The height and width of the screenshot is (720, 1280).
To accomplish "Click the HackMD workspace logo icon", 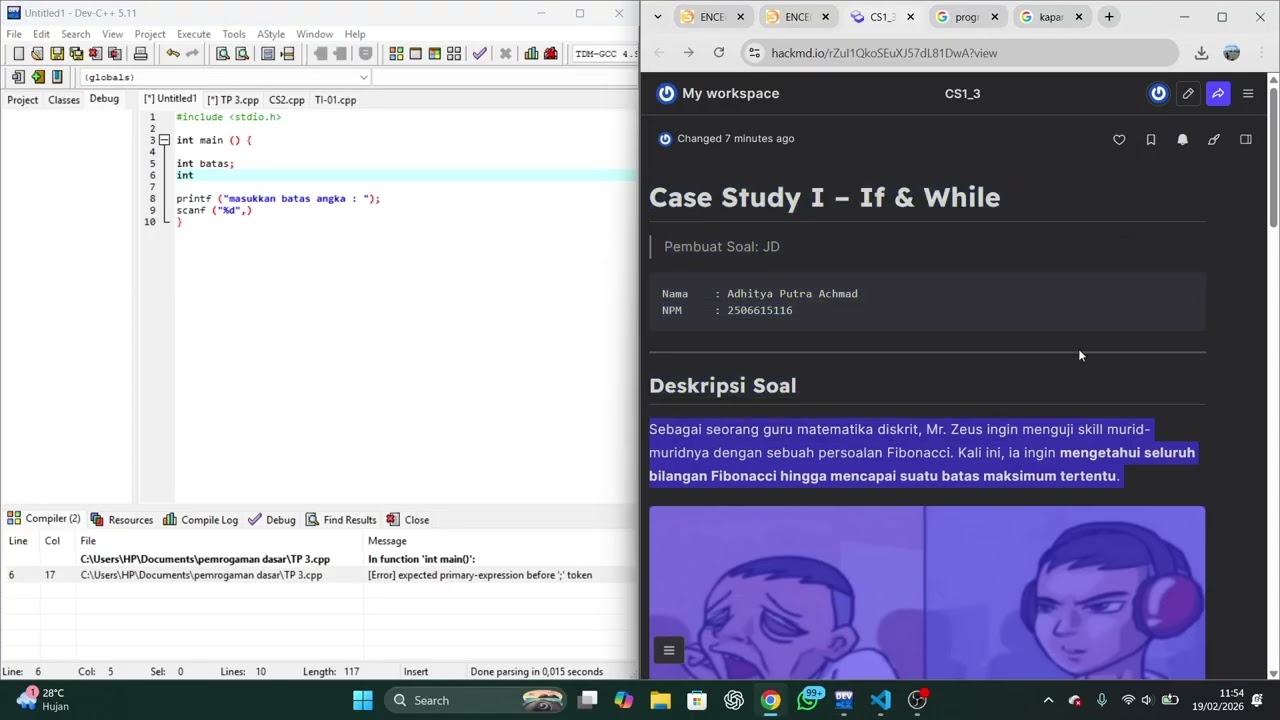I will [x=666, y=93].
